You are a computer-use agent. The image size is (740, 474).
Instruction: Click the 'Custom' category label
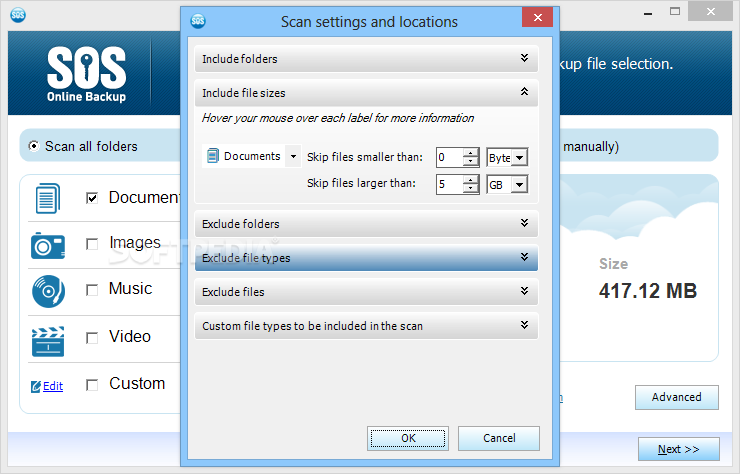[x=137, y=383]
